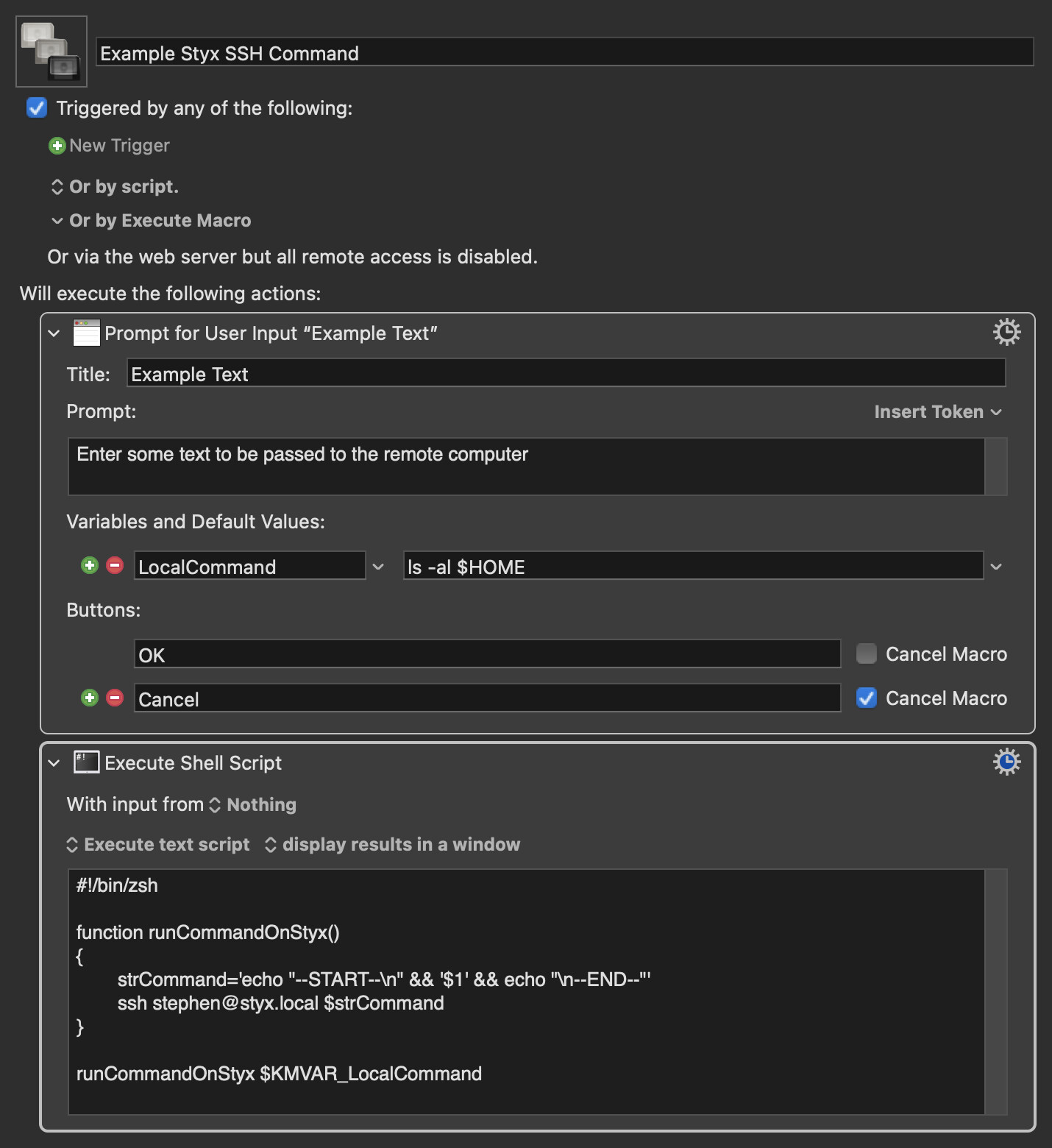Disable Cancel Macro for Cancel button
1052x1148 pixels.
point(867,698)
